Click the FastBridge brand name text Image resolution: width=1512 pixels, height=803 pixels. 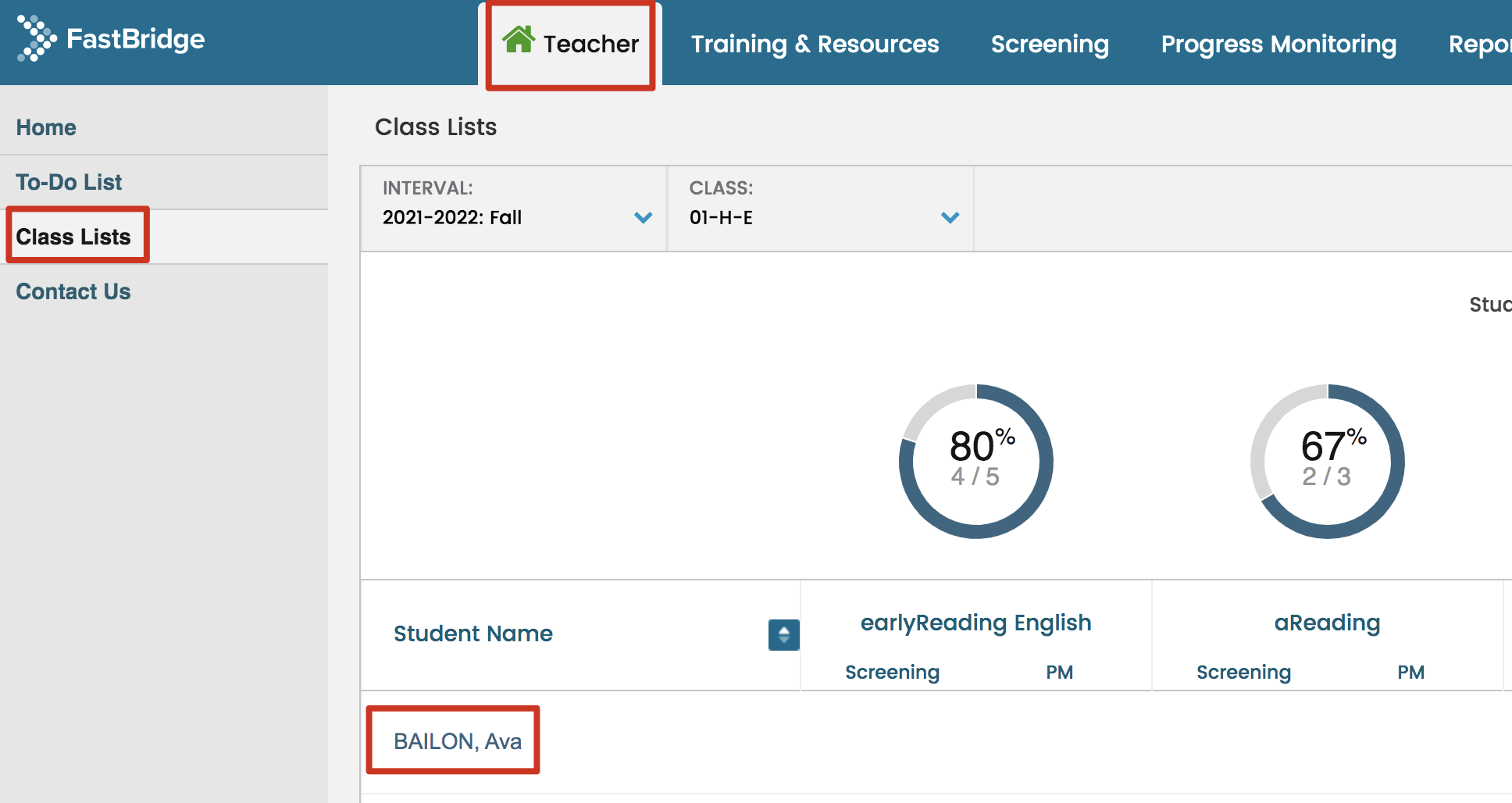click(x=136, y=38)
